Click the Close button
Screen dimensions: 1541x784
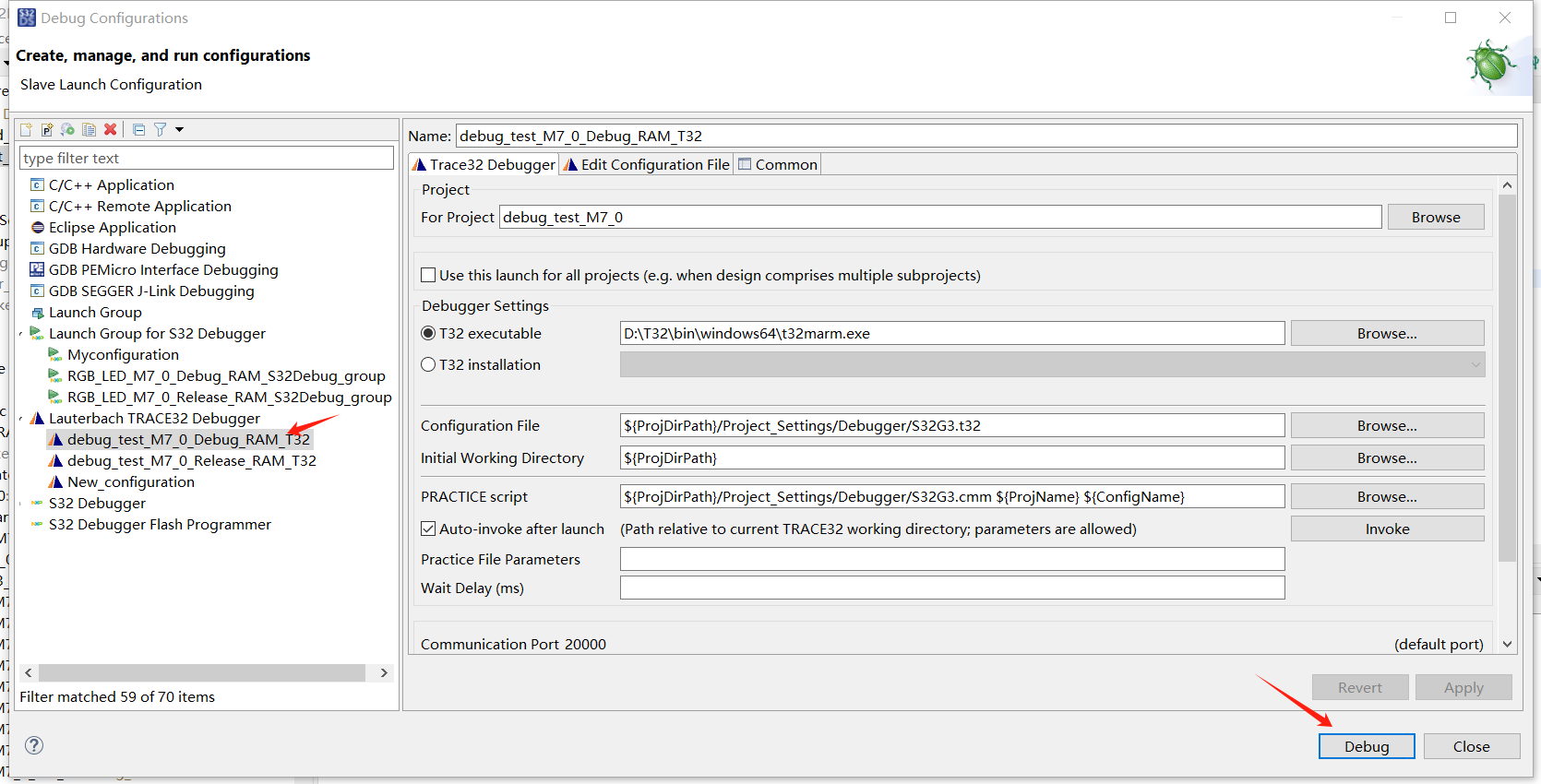tap(1471, 746)
